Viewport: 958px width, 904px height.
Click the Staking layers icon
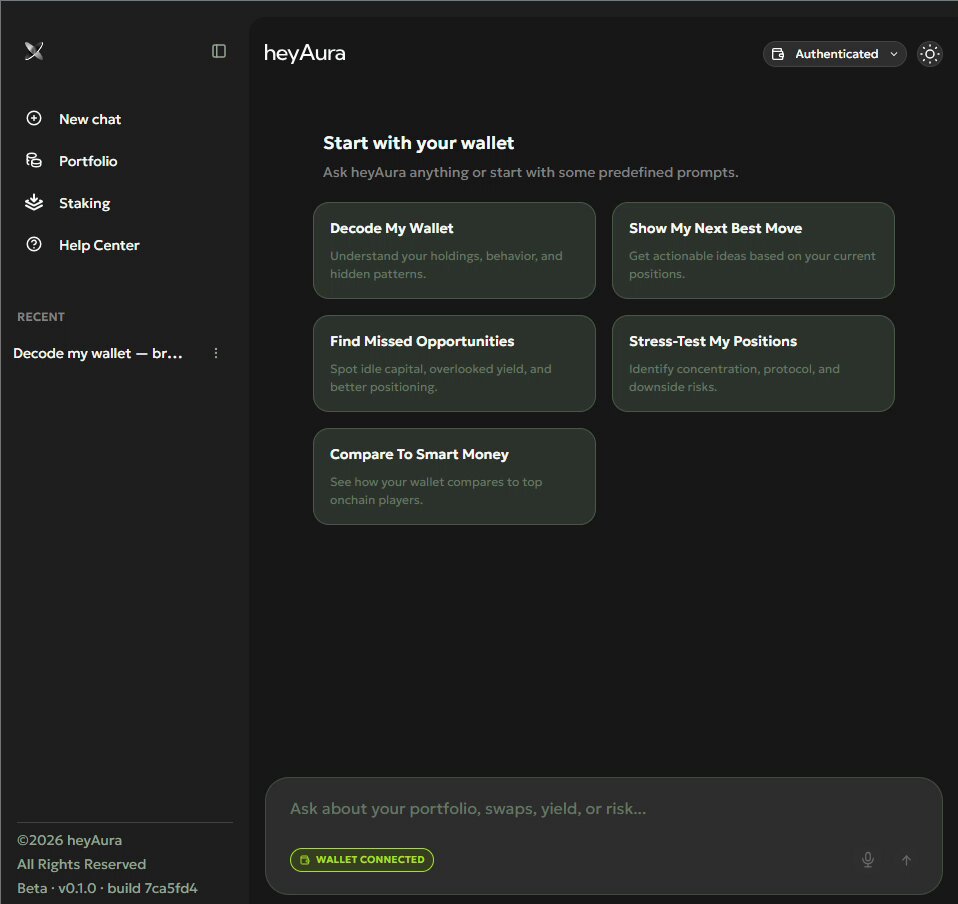tap(34, 202)
